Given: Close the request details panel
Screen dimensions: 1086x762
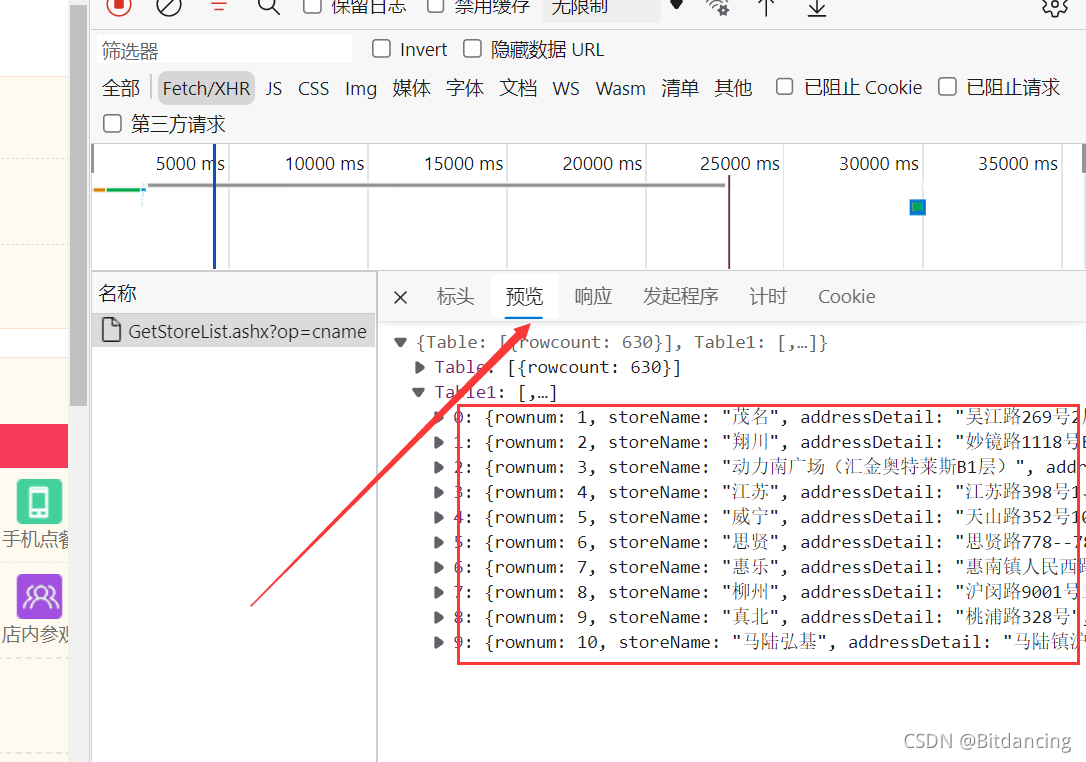Looking at the screenshot, I should (x=400, y=297).
